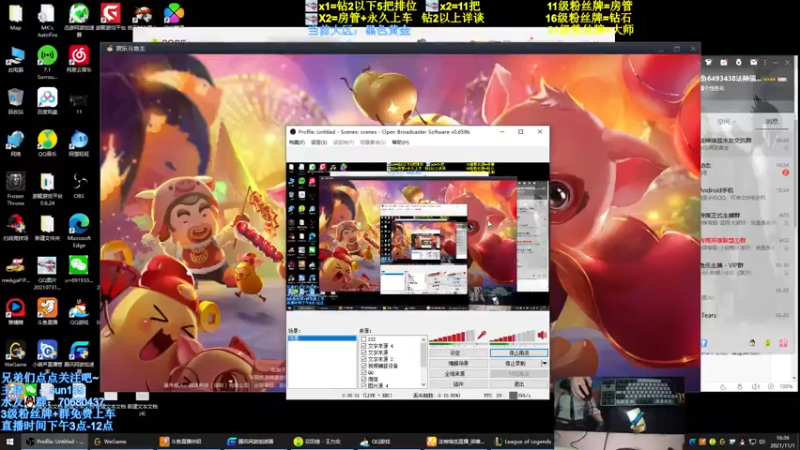Open the 设定(S) menu in OBS

(x=319, y=142)
